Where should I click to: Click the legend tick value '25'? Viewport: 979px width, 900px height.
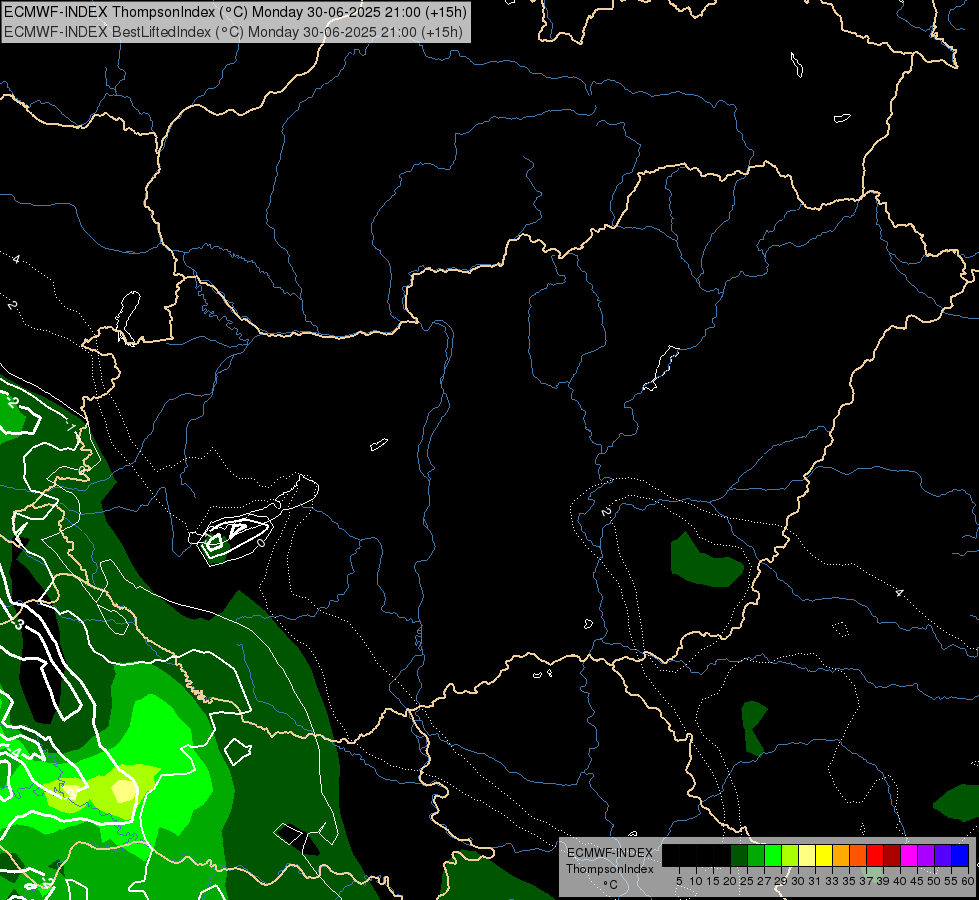(747, 881)
